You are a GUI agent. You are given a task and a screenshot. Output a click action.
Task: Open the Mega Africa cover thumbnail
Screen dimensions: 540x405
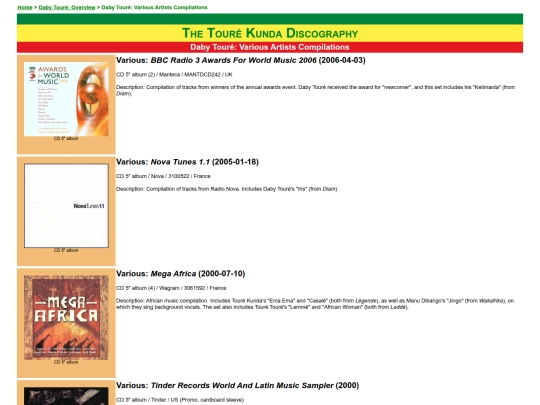(x=66, y=318)
